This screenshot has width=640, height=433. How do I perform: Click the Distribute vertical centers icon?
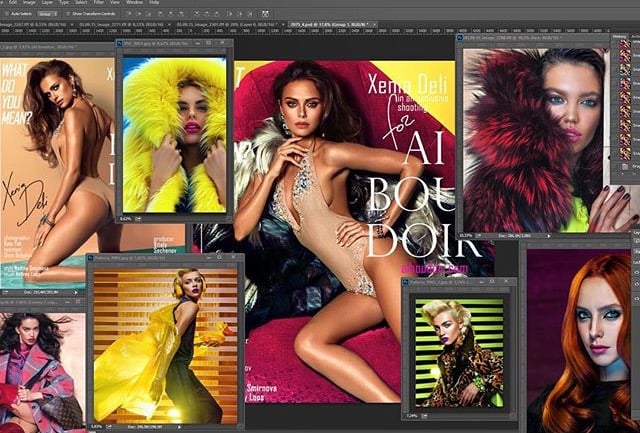click(x=207, y=14)
